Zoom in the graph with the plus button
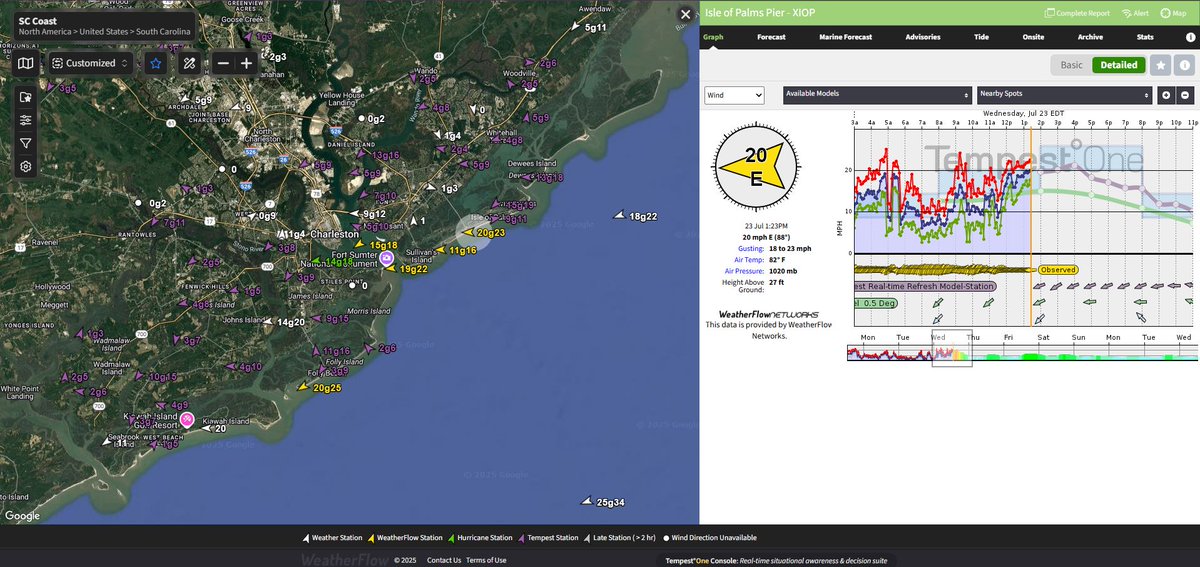Viewport: 1200px width, 567px height. coord(1167,95)
